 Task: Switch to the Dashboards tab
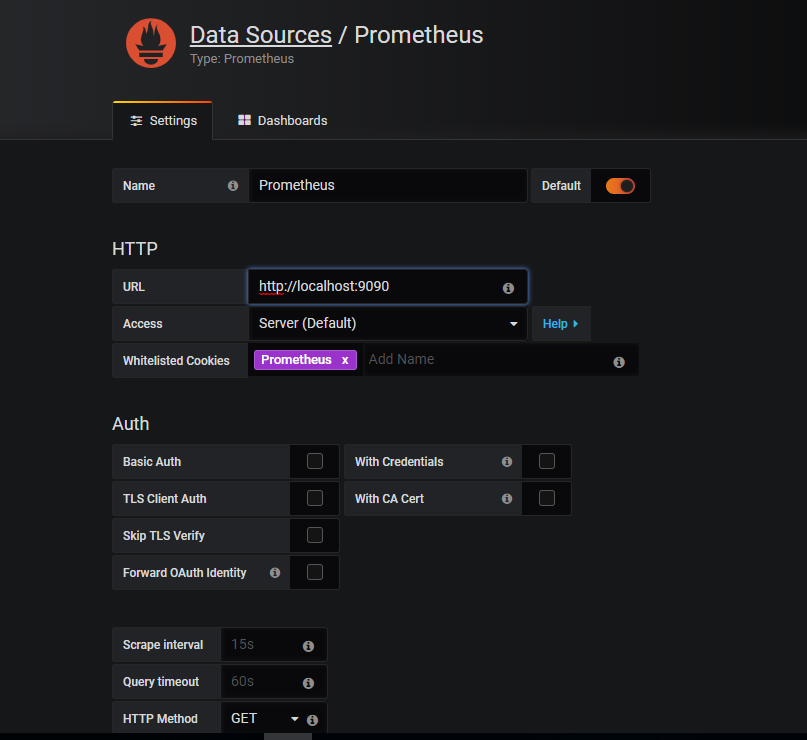pos(283,121)
